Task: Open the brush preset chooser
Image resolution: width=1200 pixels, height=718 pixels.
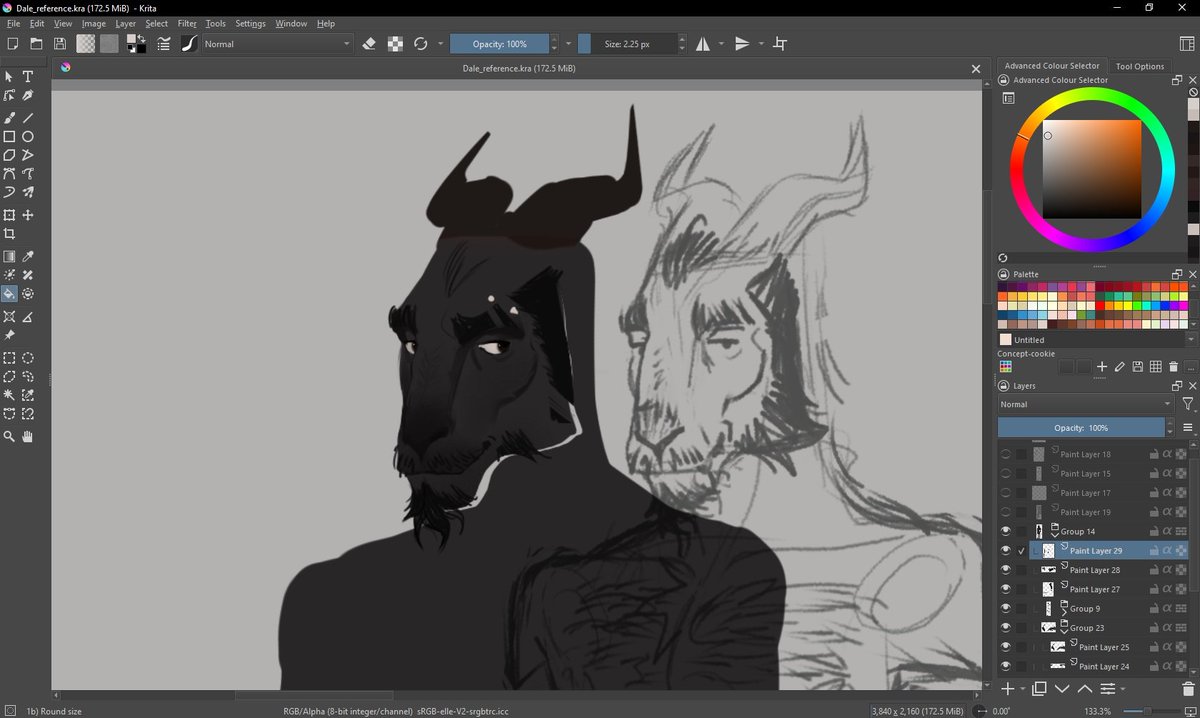Action: (188, 44)
